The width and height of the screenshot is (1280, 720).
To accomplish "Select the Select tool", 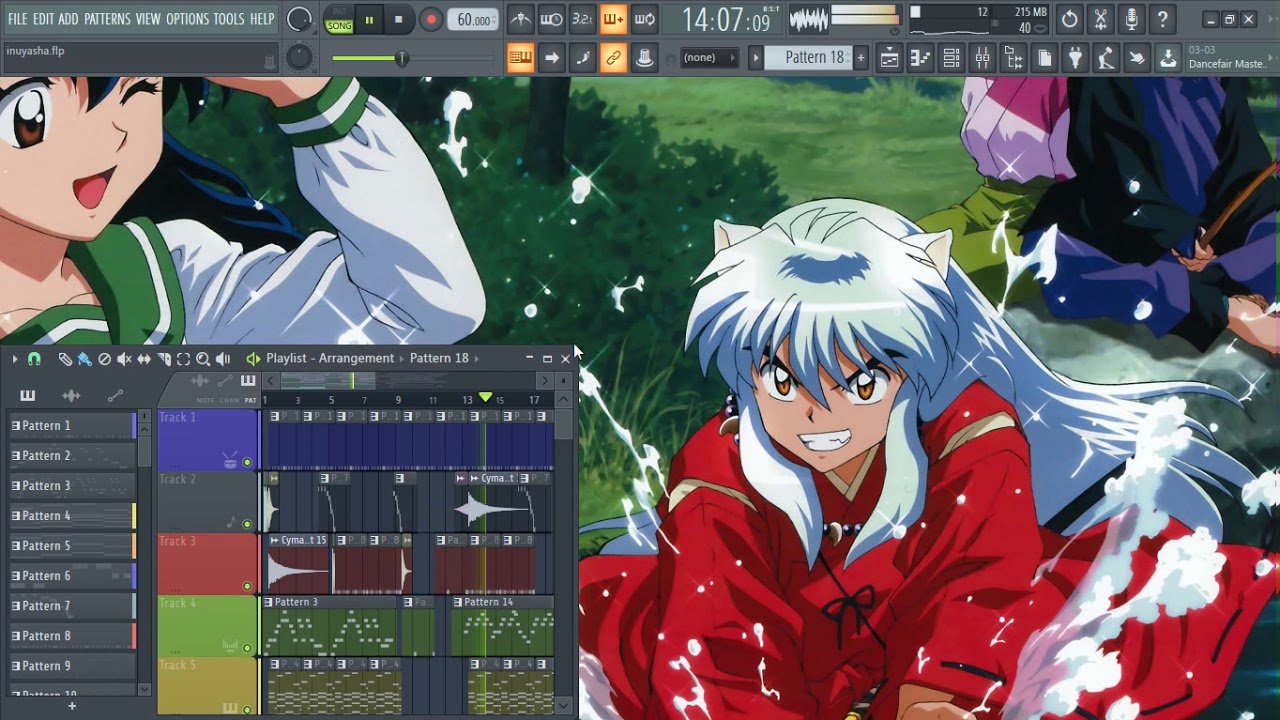I will tap(183, 359).
